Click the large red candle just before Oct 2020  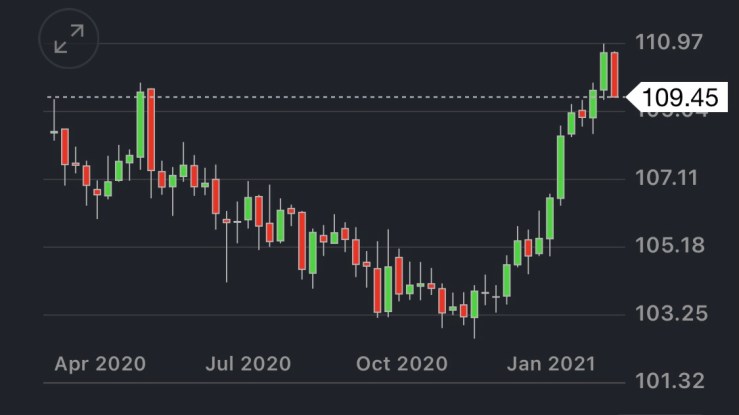coord(377,289)
